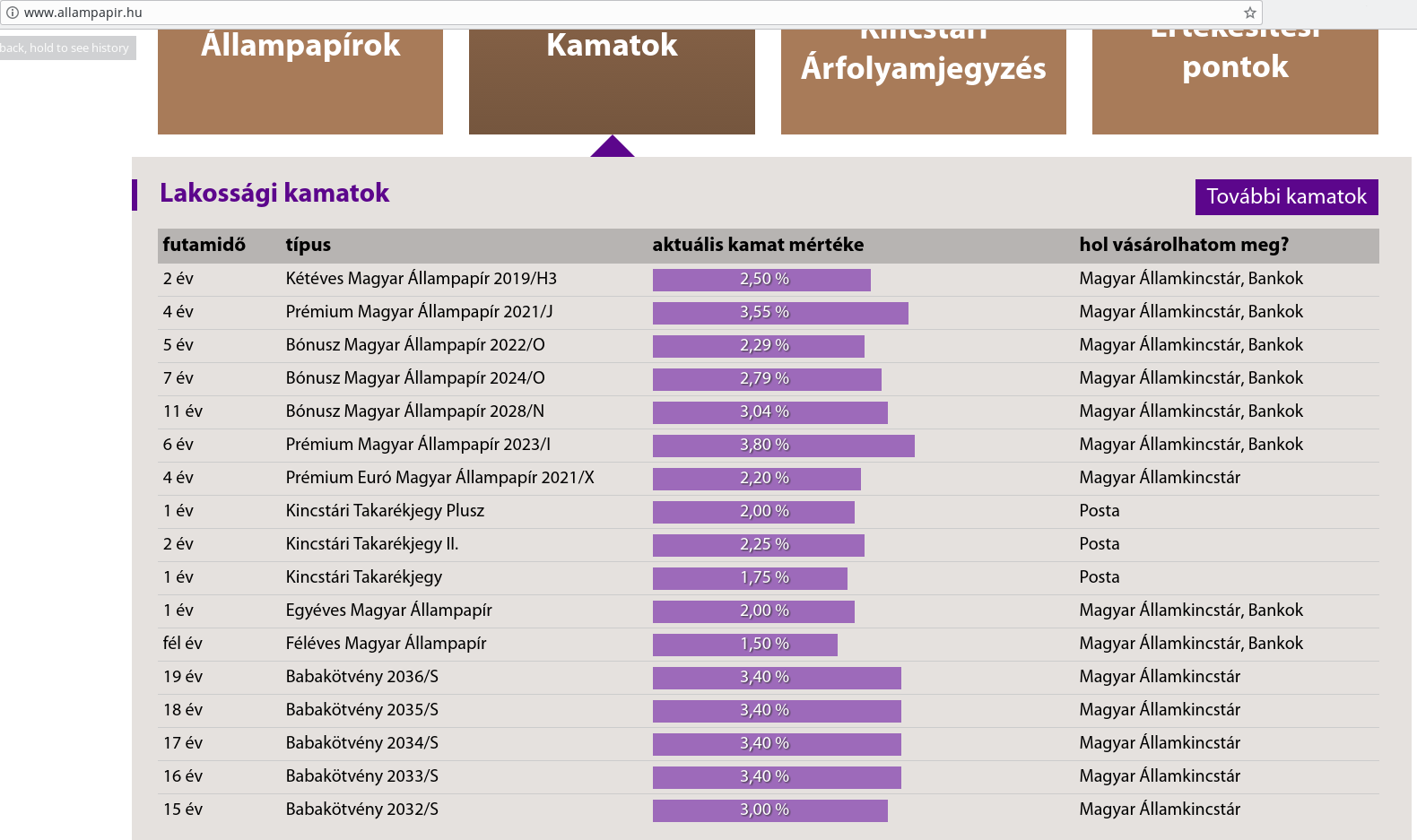Click the 7 év duration cell
Screen dimensions: 1417x840
[178, 378]
